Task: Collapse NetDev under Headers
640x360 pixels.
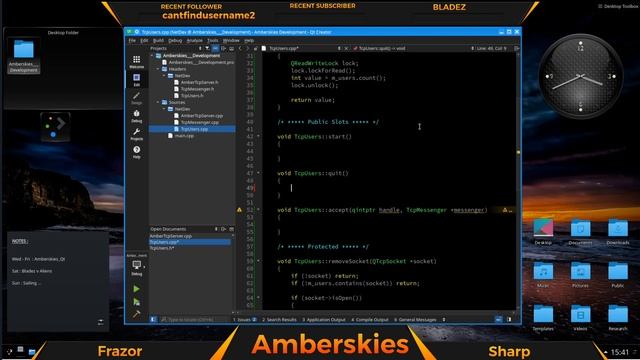Action: point(164,76)
